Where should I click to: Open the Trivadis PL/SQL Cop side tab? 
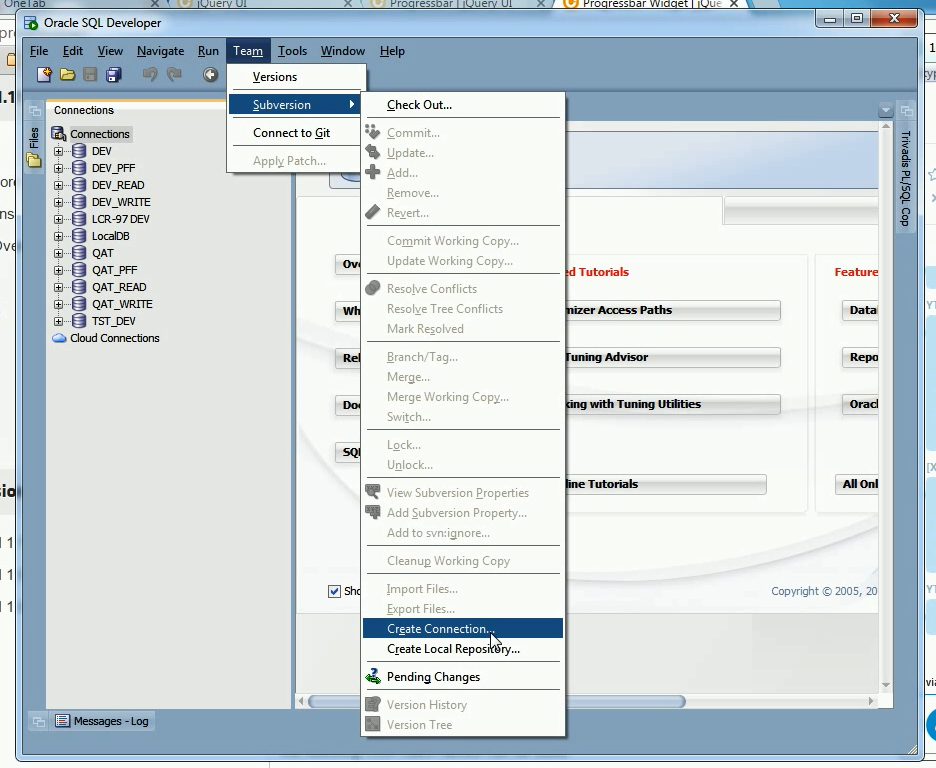[906, 178]
